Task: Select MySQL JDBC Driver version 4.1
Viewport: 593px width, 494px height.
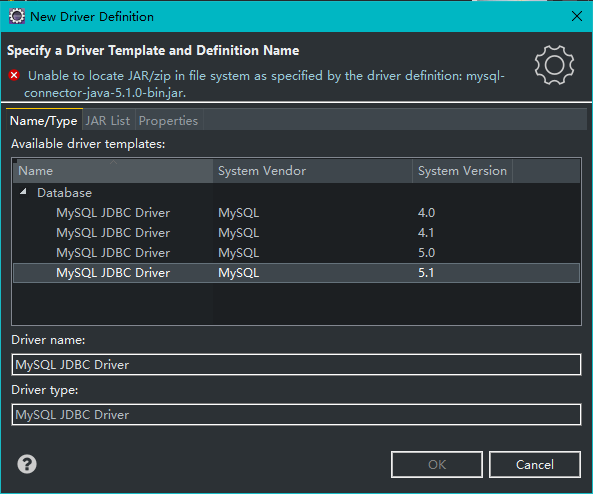Action: click(296, 233)
